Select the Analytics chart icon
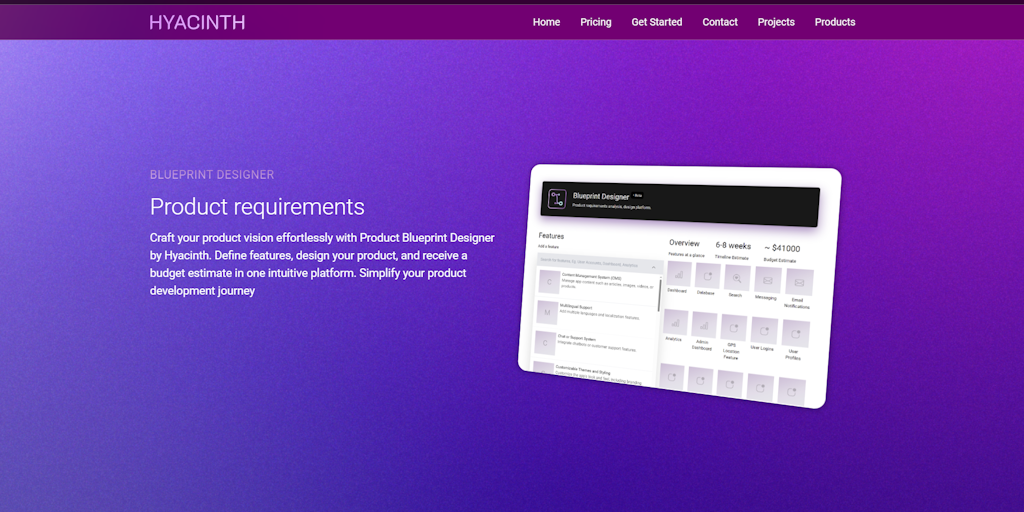 tap(675, 322)
